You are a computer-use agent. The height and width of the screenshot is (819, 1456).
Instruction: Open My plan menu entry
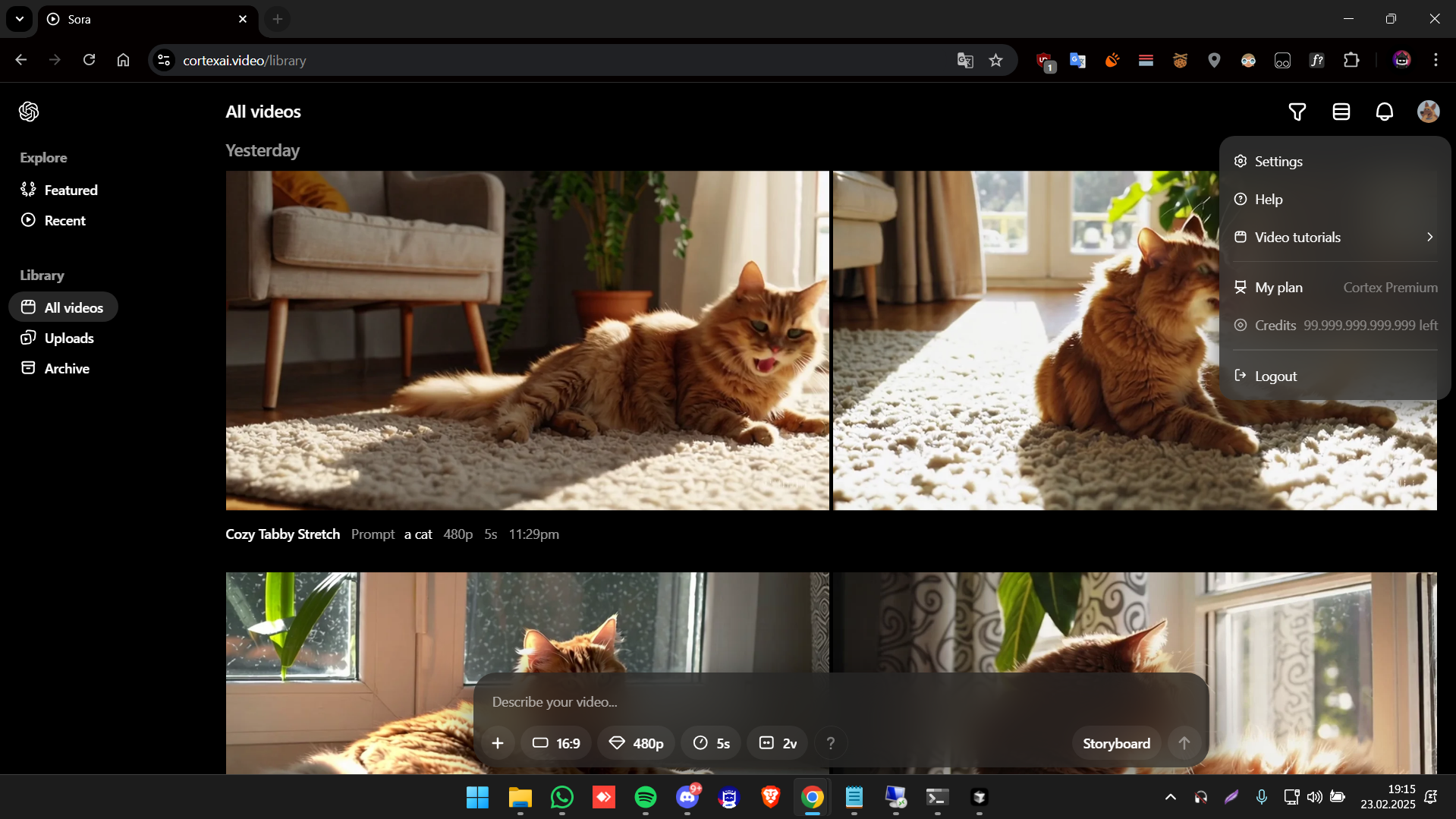[x=1335, y=288]
